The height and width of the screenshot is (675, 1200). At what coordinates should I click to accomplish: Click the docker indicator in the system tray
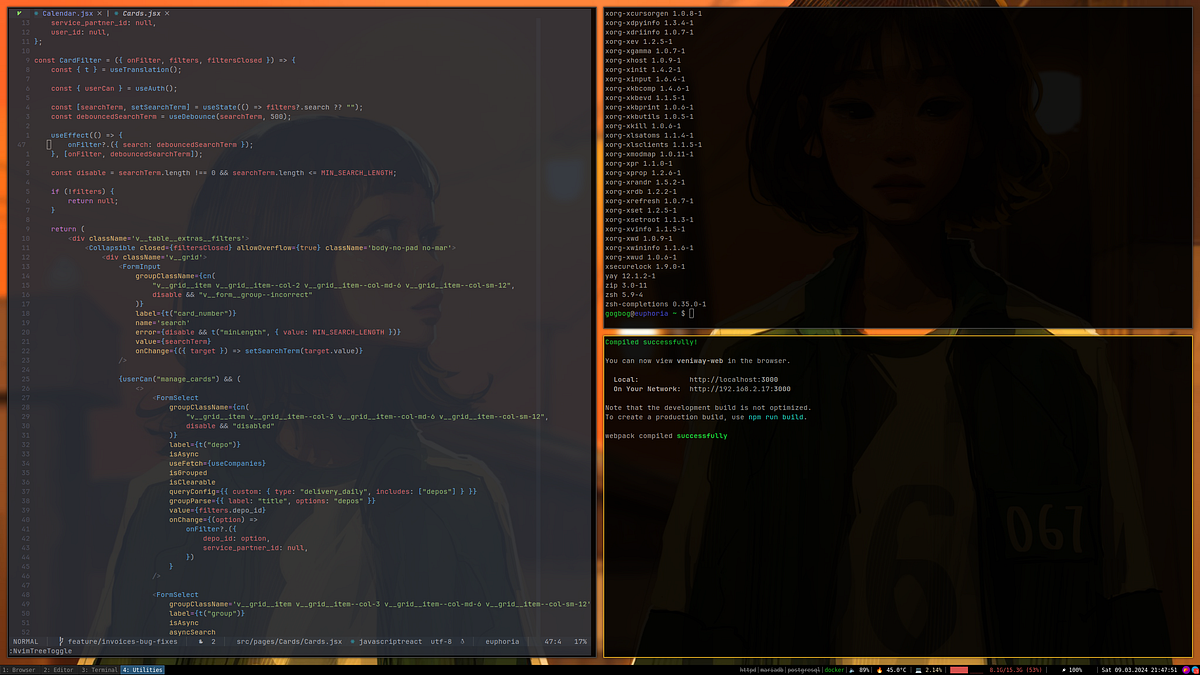(x=833, y=668)
